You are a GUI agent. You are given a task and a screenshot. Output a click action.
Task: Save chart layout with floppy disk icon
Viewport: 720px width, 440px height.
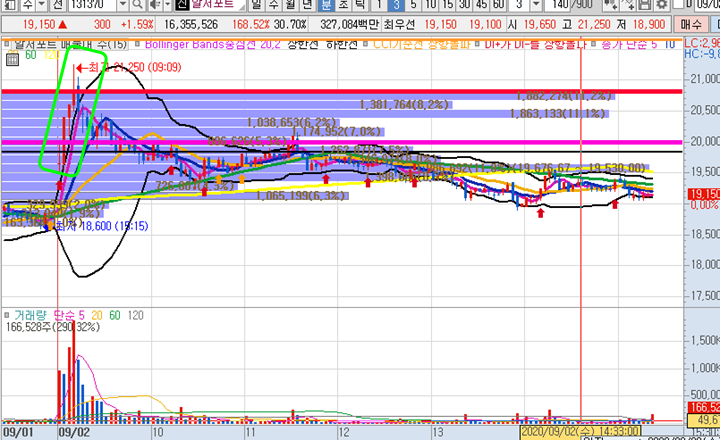pos(645,5)
